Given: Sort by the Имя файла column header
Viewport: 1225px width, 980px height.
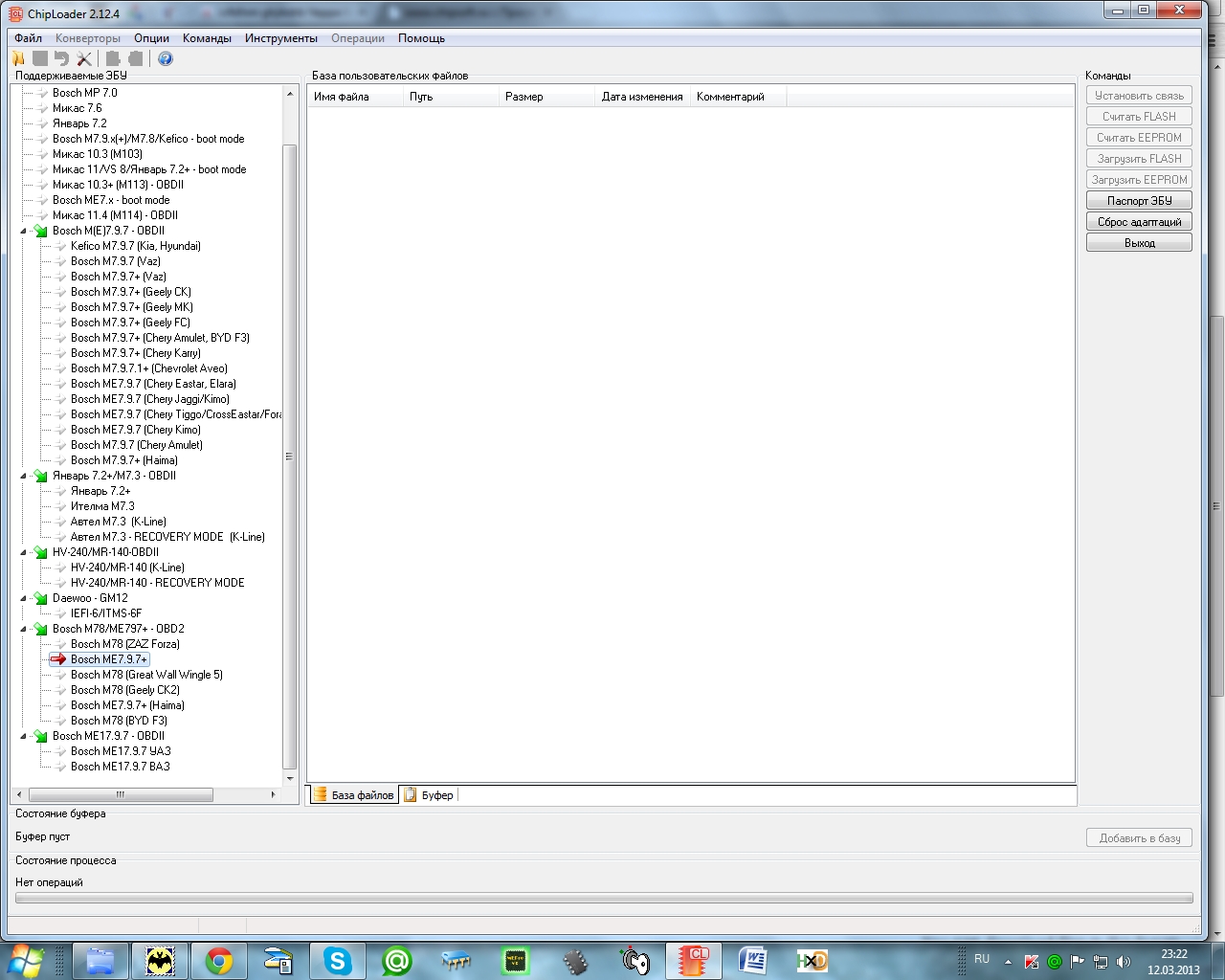Looking at the screenshot, I should [355, 97].
